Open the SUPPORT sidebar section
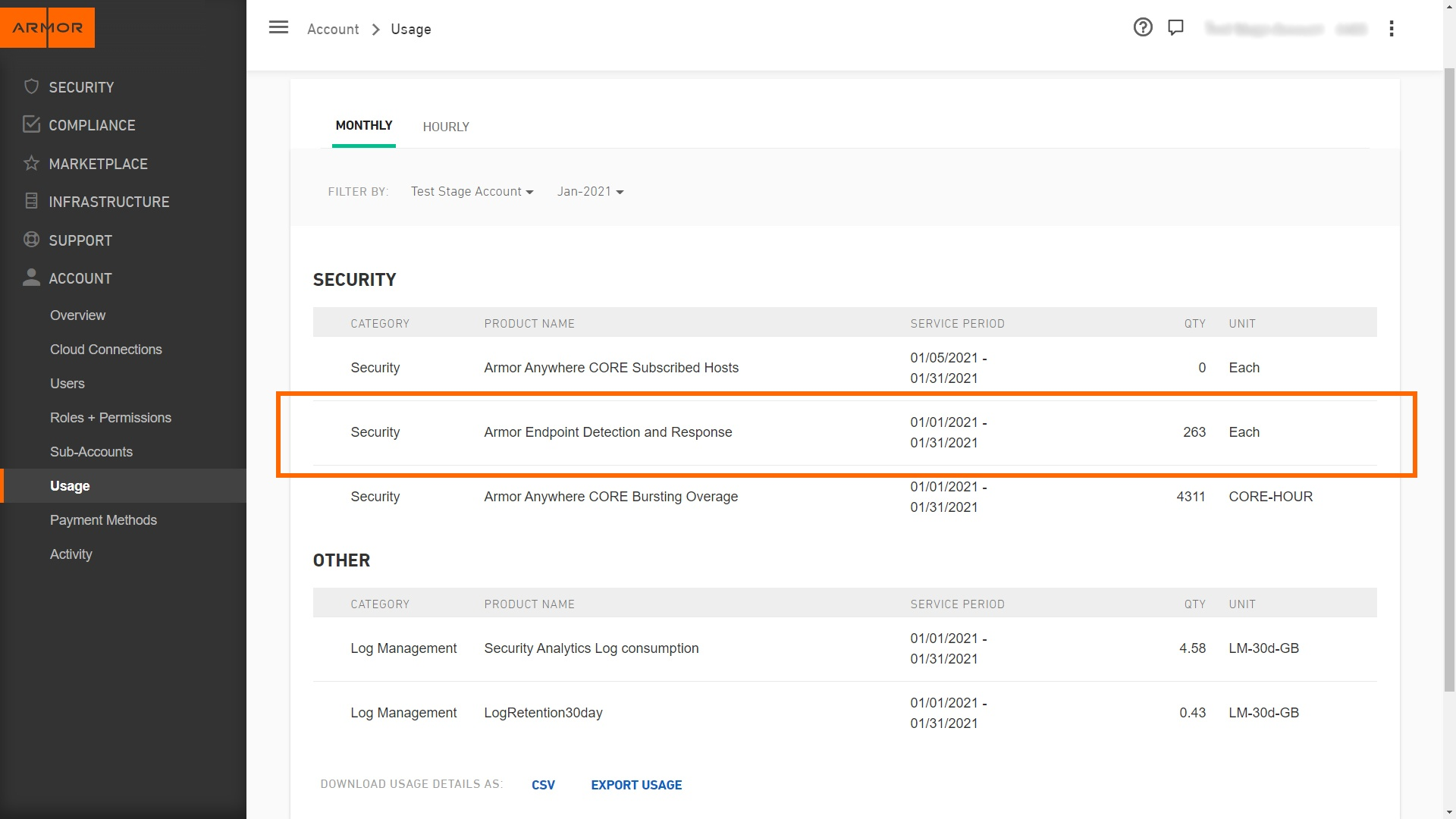 point(80,240)
